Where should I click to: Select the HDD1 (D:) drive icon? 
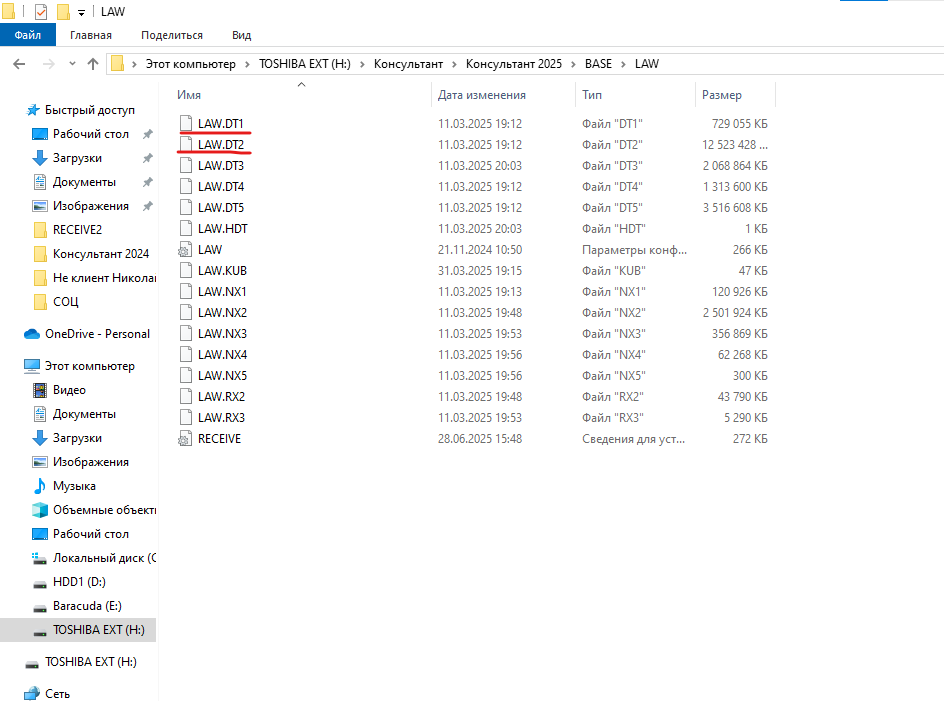point(40,582)
